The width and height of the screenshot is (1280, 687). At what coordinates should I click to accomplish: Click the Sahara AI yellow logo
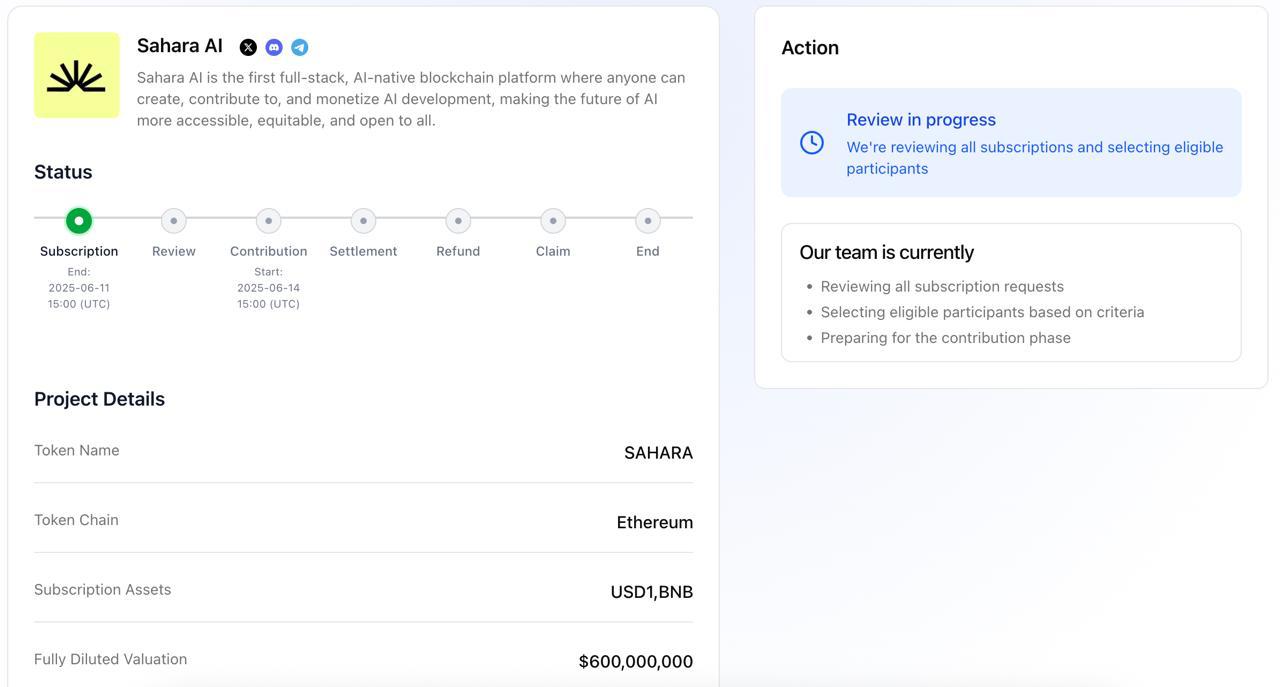coord(77,75)
